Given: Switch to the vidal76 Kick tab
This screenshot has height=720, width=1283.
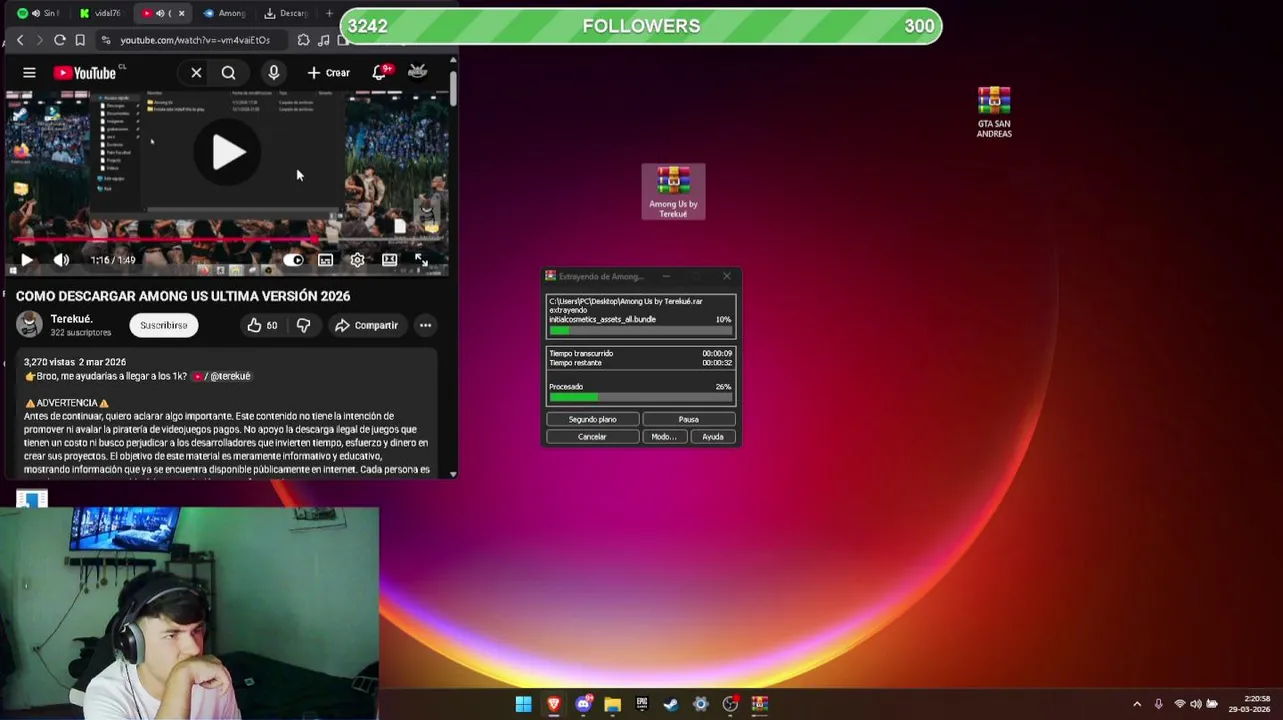Looking at the screenshot, I should click(x=100, y=13).
